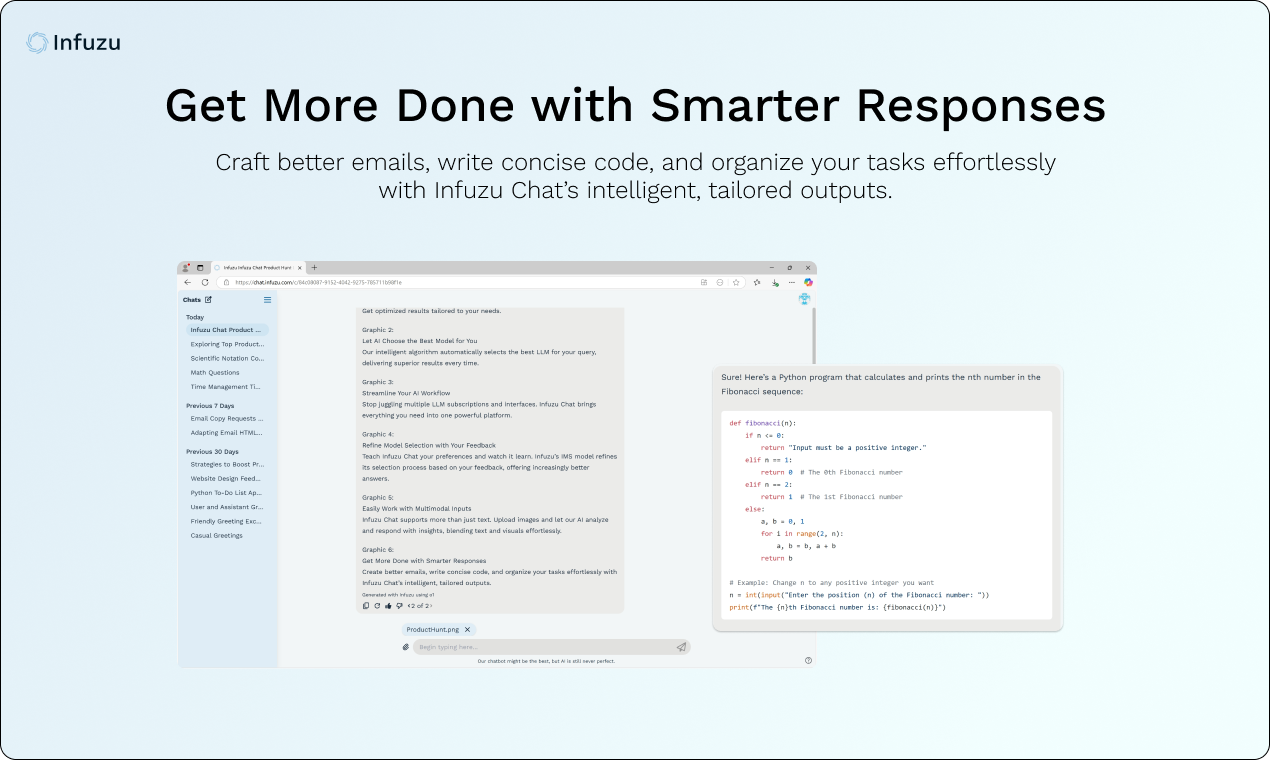This screenshot has height=760, width=1270.
Task: Click the new chat compose icon beside Chats
Action: 208,300
